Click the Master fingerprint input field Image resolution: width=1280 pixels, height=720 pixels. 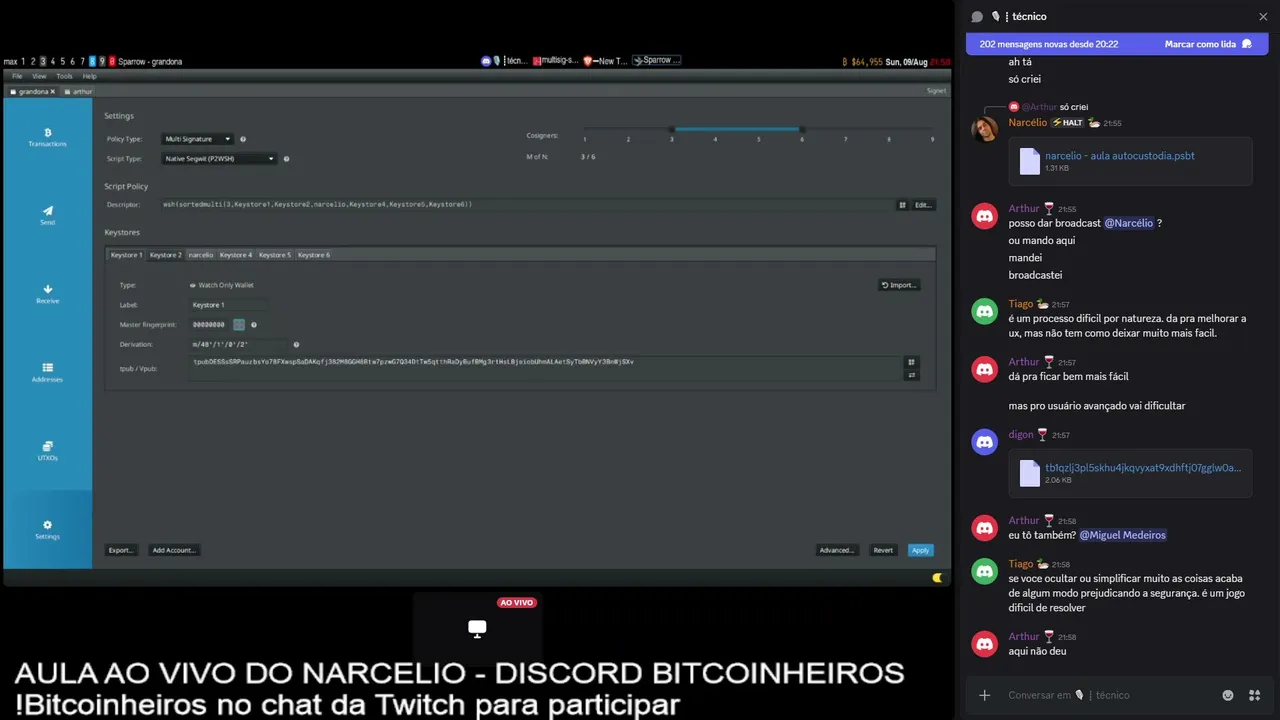pyautogui.click(x=210, y=325)
